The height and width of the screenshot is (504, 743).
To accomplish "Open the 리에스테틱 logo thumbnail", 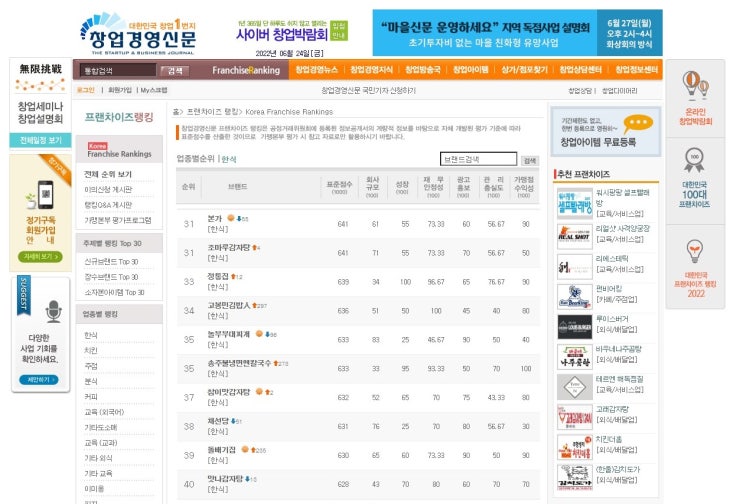I will 574,266.
